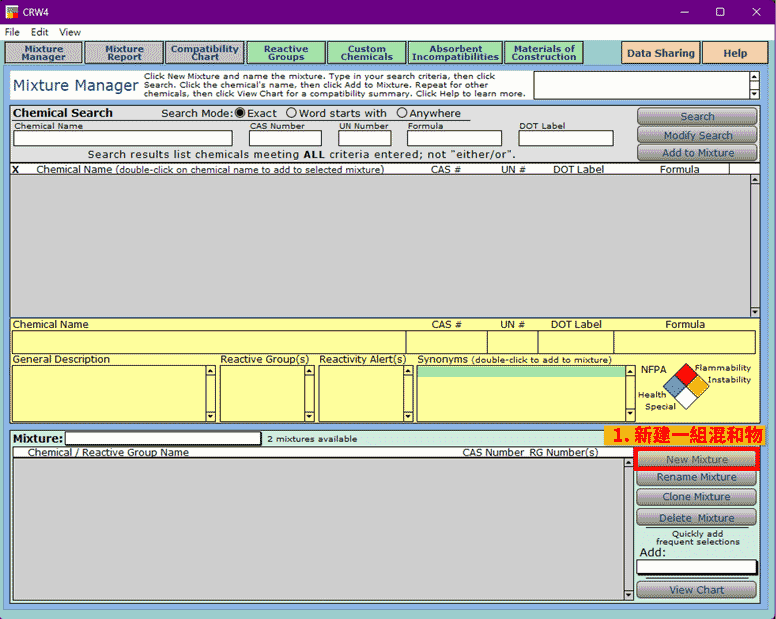Image resolution: width=776 pixels, height=619 pixels.
Task: Select Word starts with search mode
Action: point(292,113)
